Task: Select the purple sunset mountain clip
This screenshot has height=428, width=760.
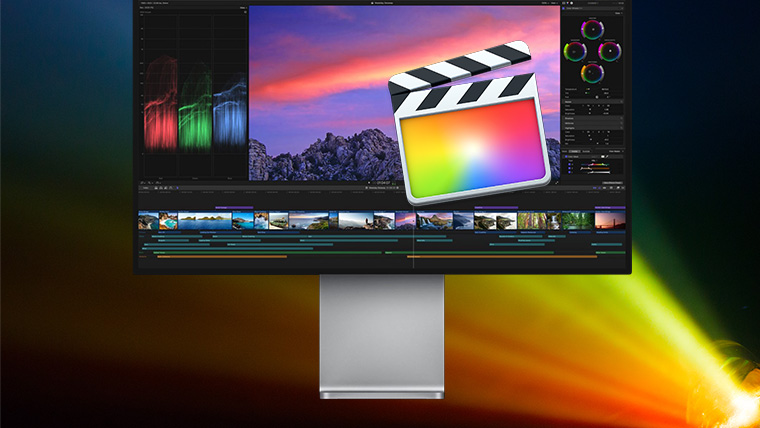Action: tap(405, 221)
